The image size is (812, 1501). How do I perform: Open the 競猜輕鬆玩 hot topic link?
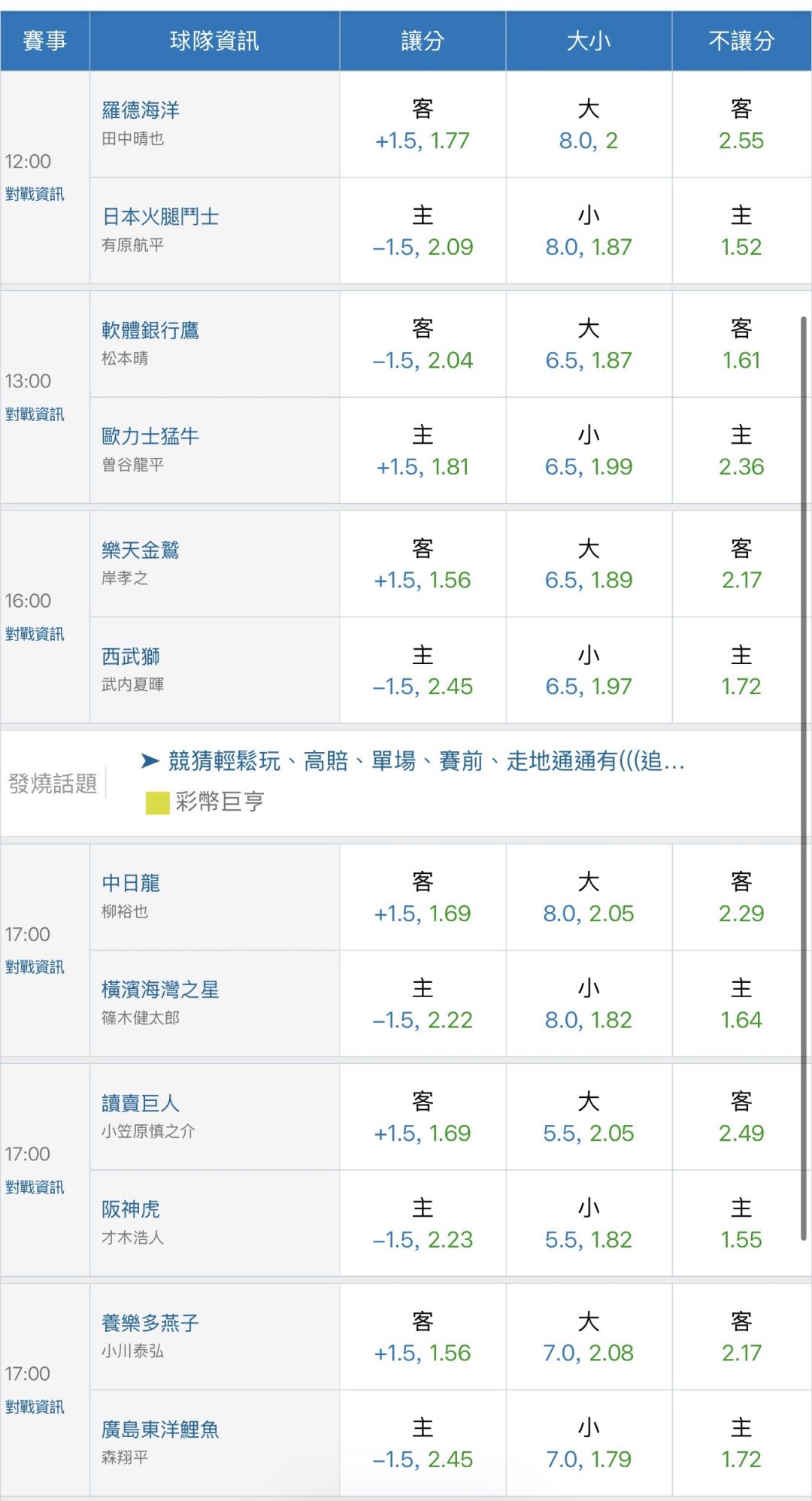tap(426, 762)
